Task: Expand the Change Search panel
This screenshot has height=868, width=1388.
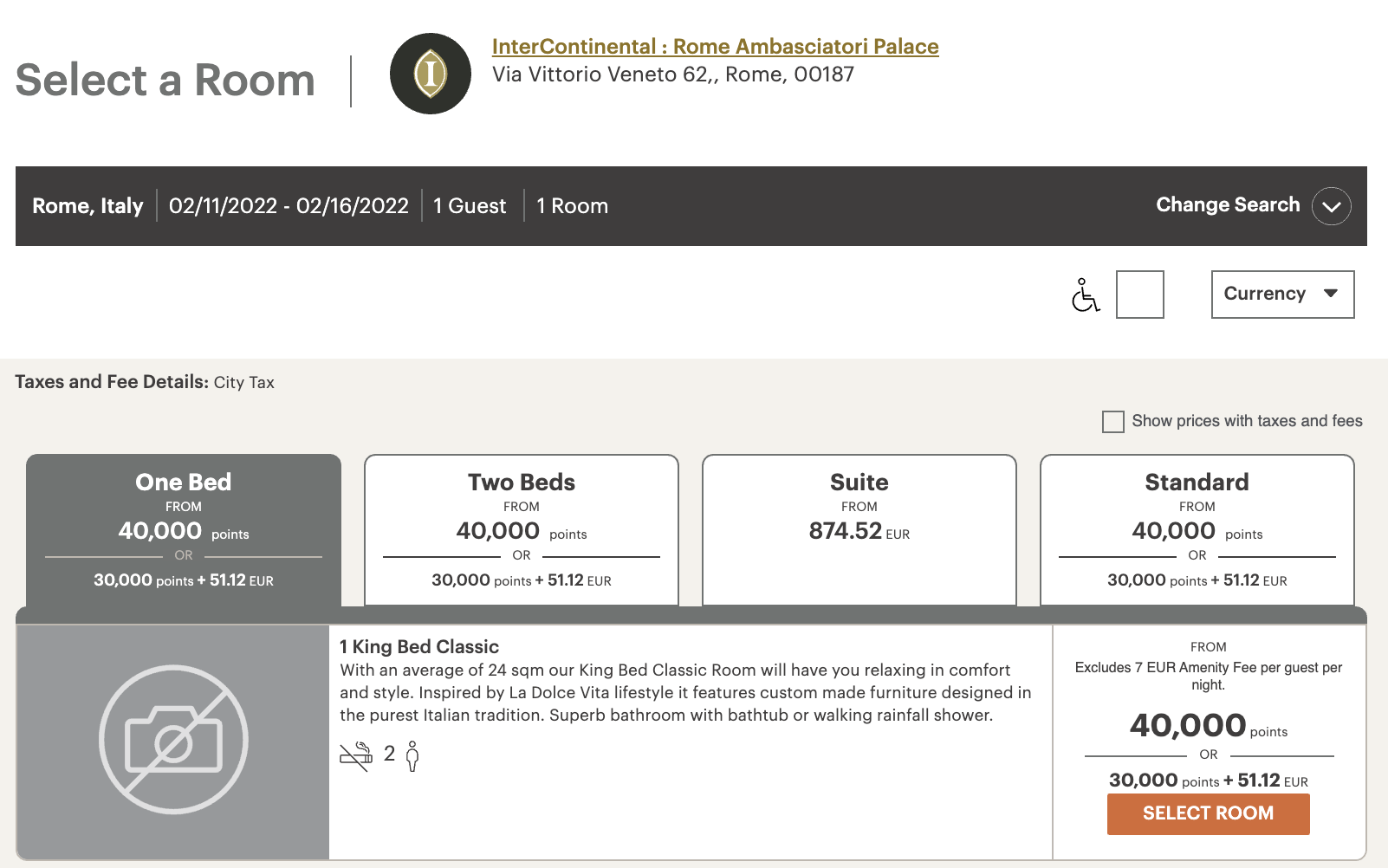Action: [x=1253, y=205]
